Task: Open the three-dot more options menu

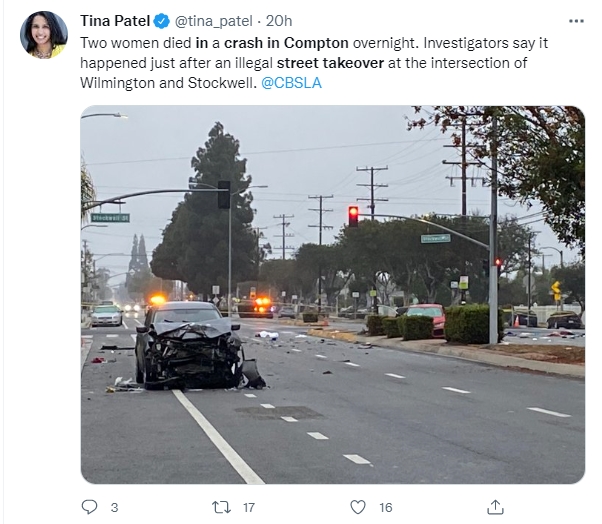Action: pos(576,21)
